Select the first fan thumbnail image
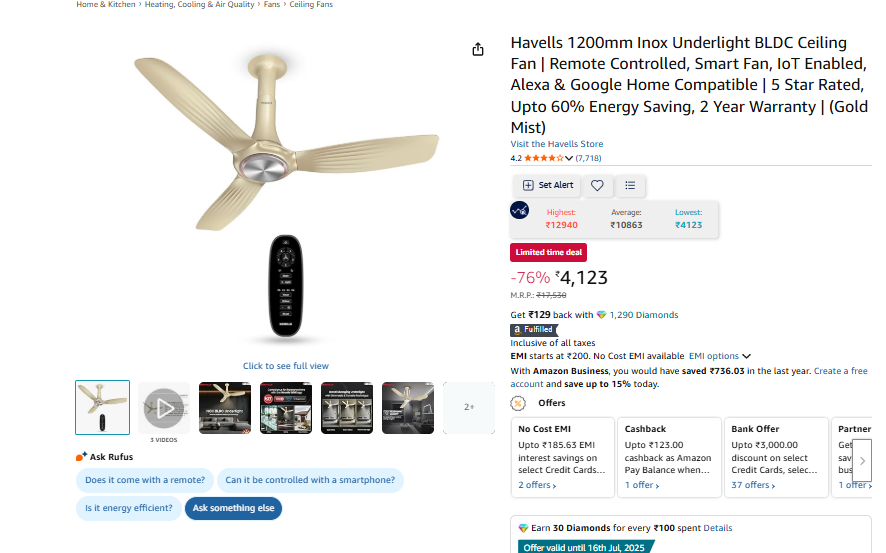886x553 pixels. point(102,407)
